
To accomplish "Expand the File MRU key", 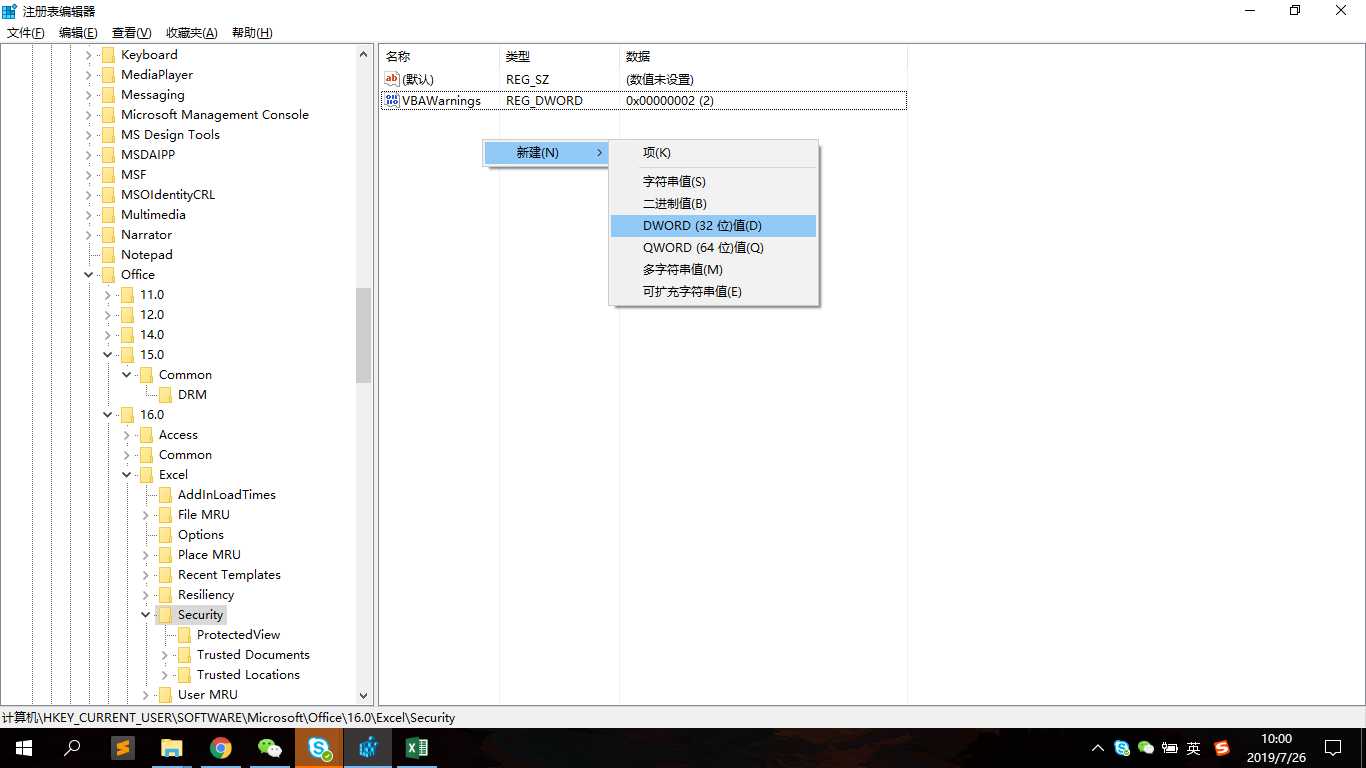I will (x=146, y=515).
